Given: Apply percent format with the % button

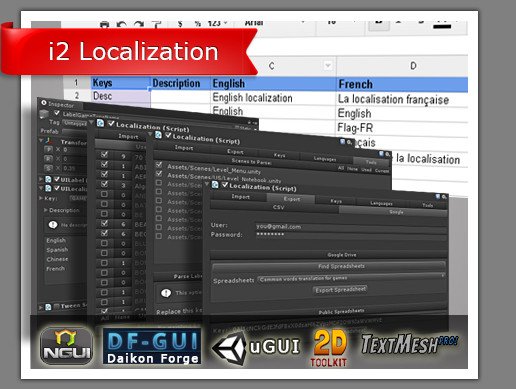Looking at the screenshot, I should click(x=198, y=24).
